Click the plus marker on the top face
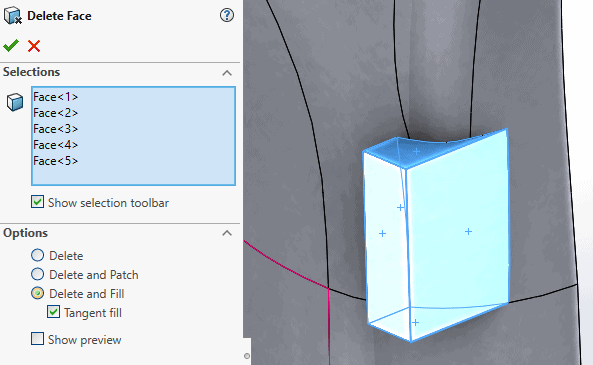 416,152
